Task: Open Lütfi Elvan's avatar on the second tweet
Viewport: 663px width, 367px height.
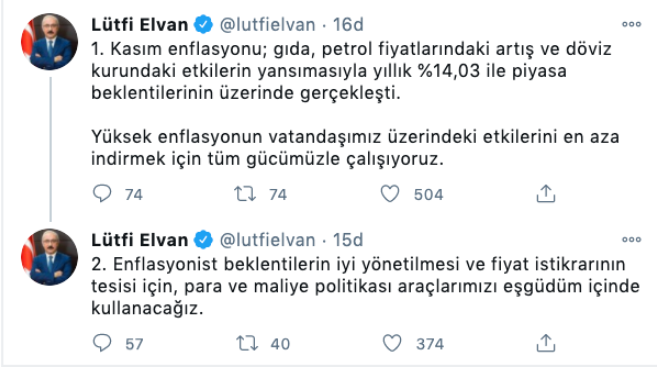Action: [x=49, y=257]
